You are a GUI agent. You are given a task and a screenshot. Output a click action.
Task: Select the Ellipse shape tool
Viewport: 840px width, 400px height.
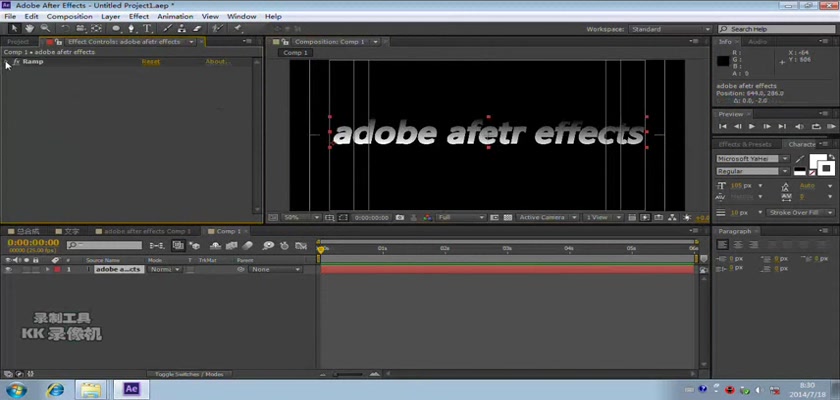(x=116, y=29)
